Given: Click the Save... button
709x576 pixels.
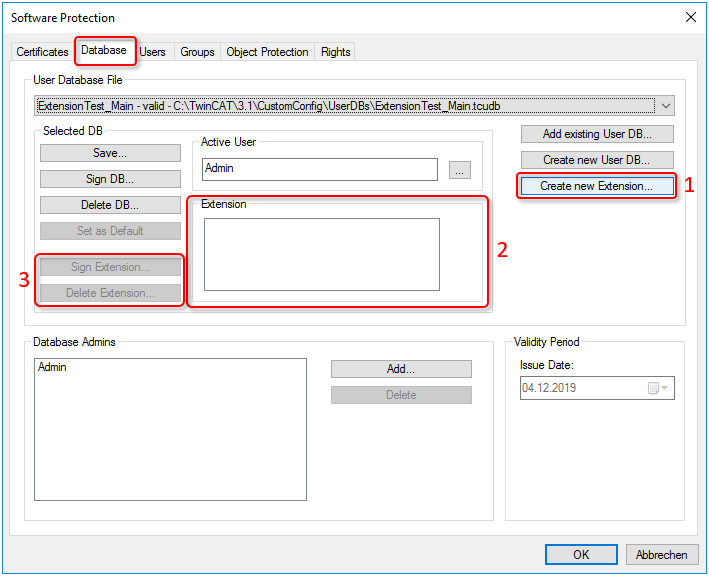Looking at the screenshot, I should [x=110, y=153].
